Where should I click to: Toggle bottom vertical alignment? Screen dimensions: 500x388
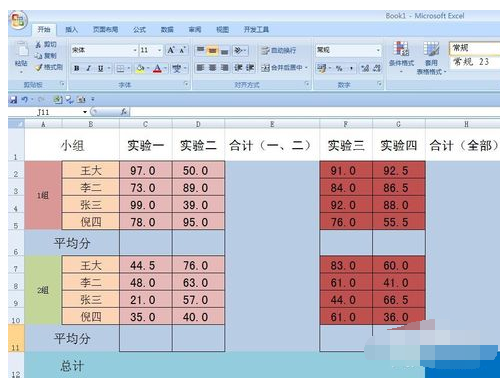tap(224, 50)
